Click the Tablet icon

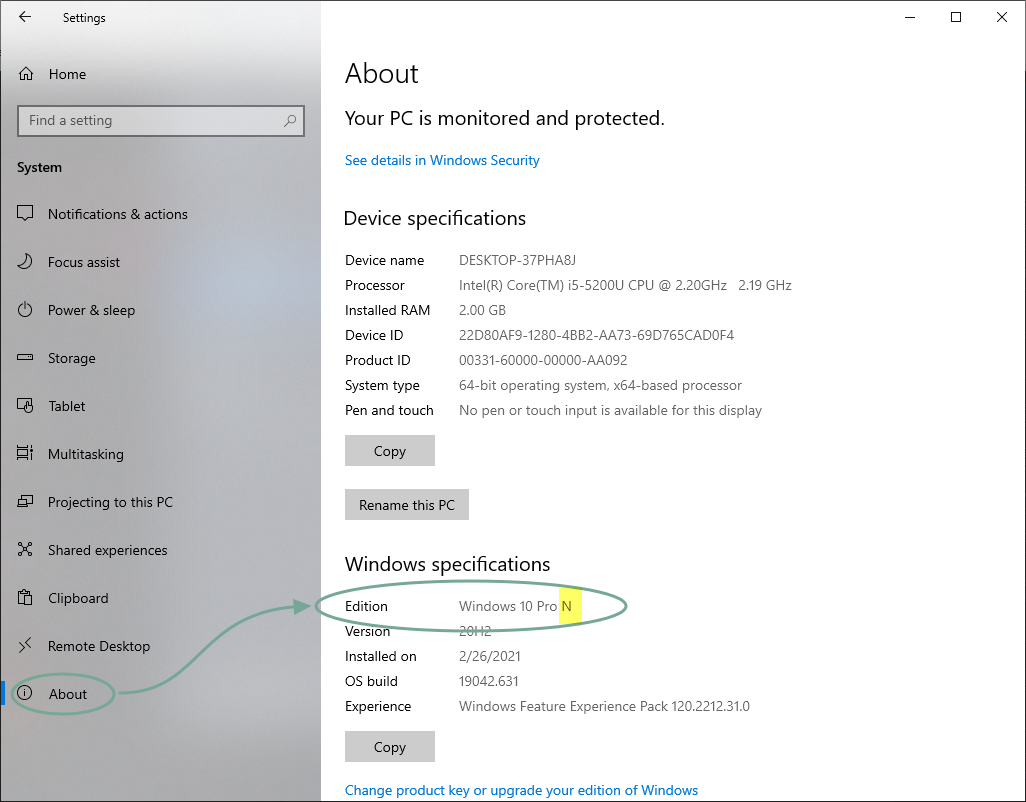pos(25,406)
